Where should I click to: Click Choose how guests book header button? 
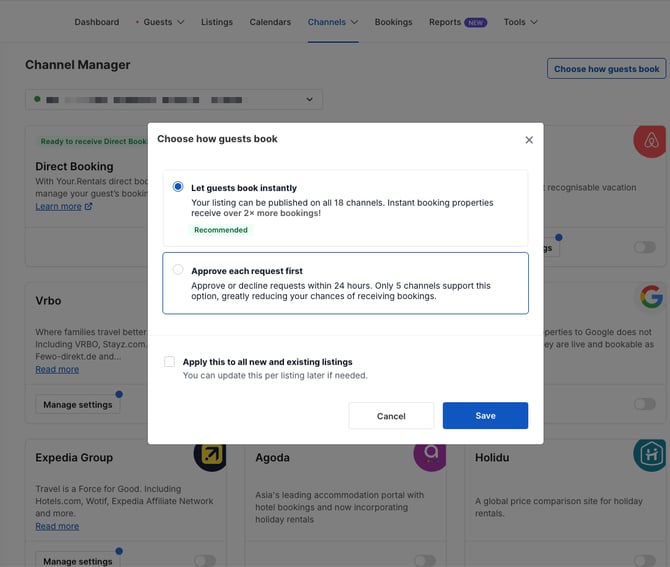(x=606, y=69)
